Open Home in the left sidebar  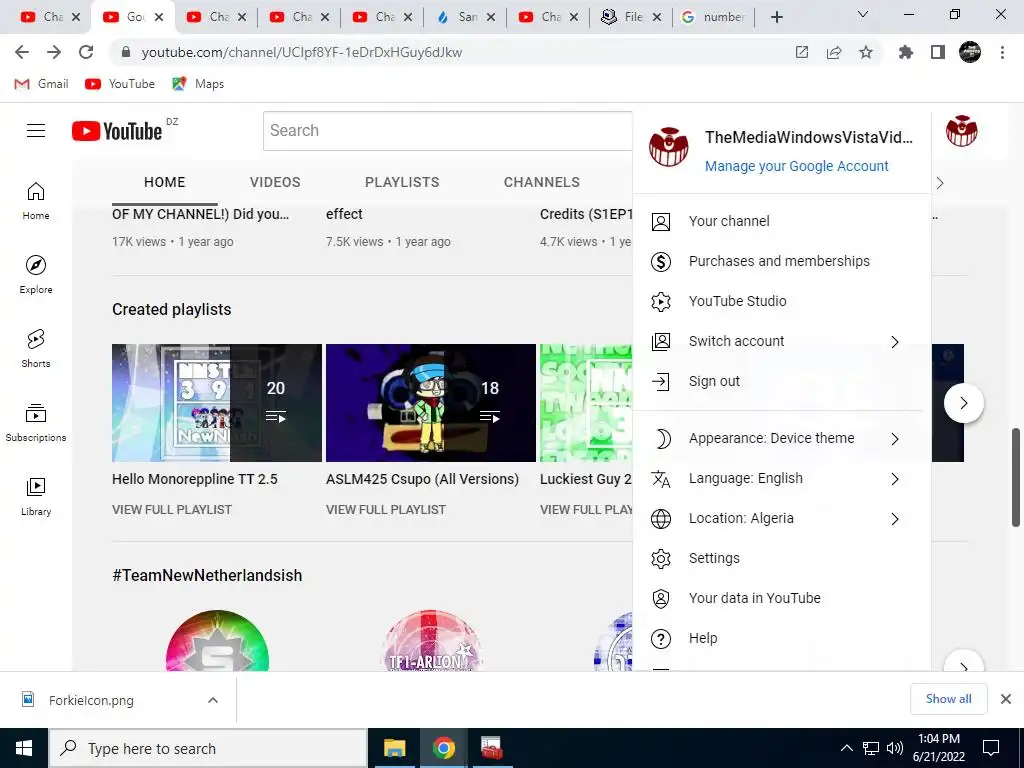click(x=36, y=200)
